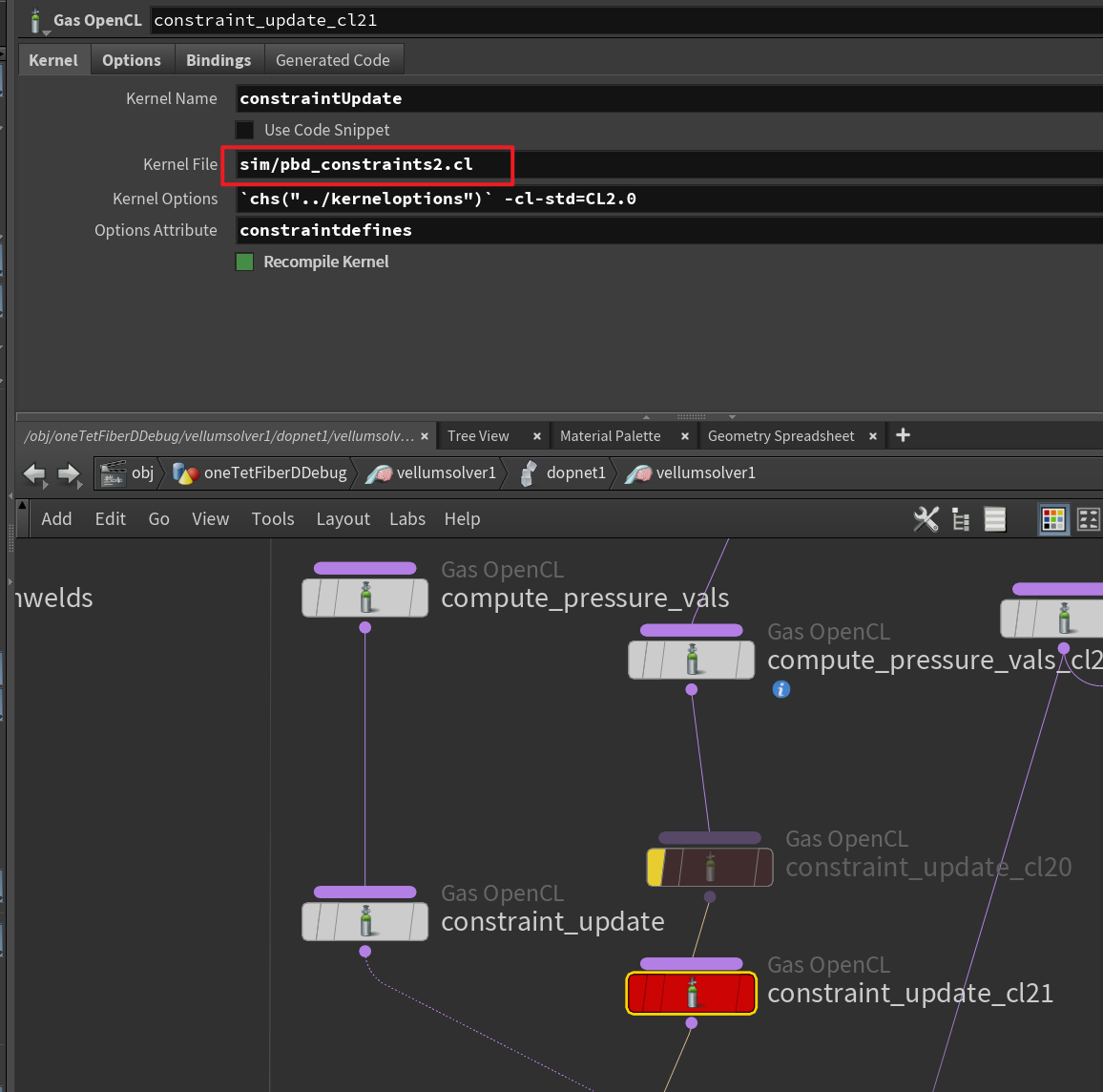Viewport: 1103px width, 1092px height.
Task: Show the network as a list view
Action: tap(995, 519)
